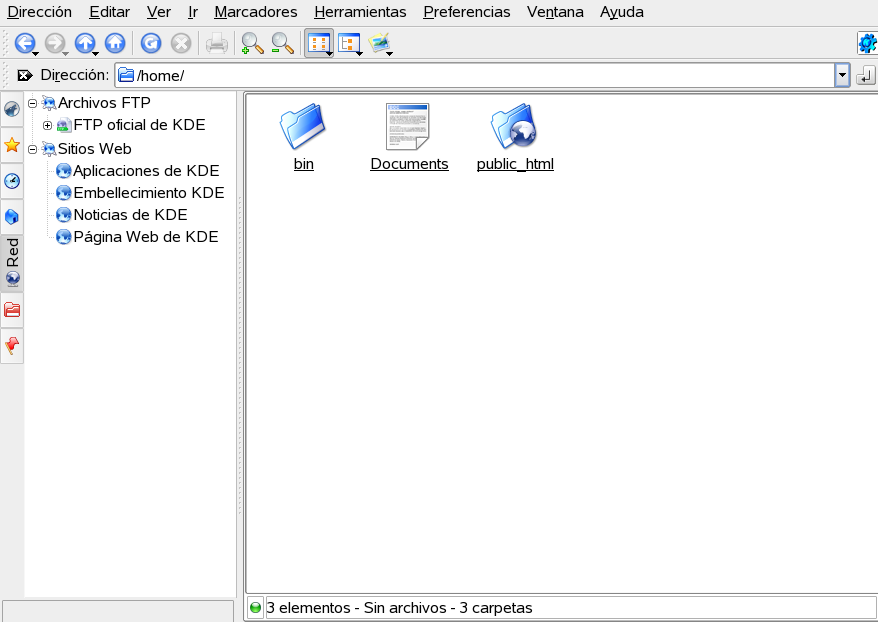The height and width of the screenshot is (622, 878).
Task: Open the image preview view button
Action: [380, 43]
